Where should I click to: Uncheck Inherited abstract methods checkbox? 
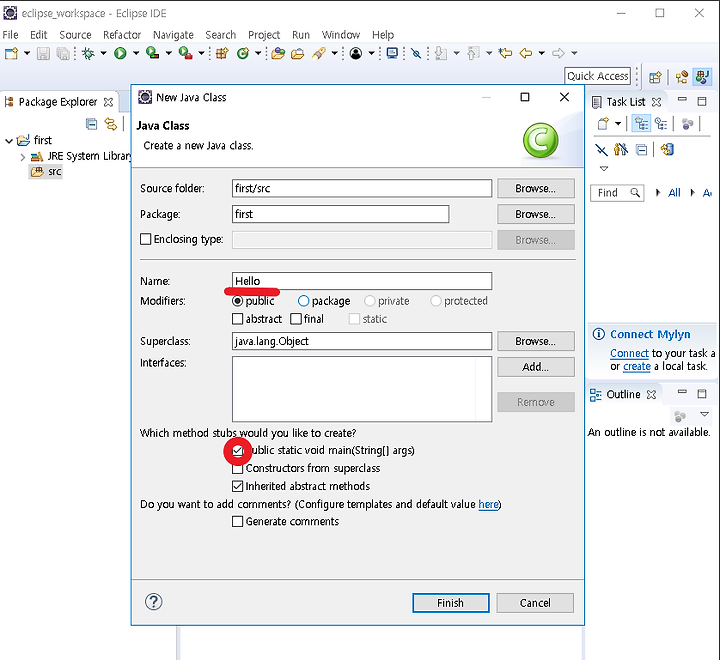click(x=237, y=486)
